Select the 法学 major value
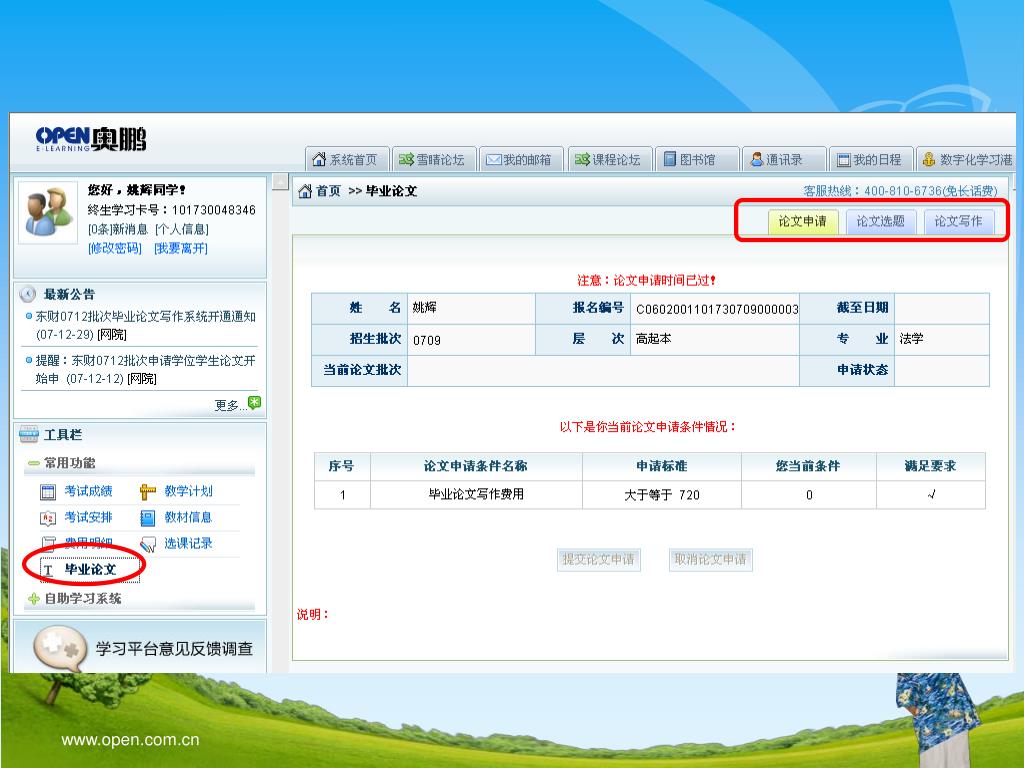This screenshot has height=768, width=1024. [x=911, y=339]
